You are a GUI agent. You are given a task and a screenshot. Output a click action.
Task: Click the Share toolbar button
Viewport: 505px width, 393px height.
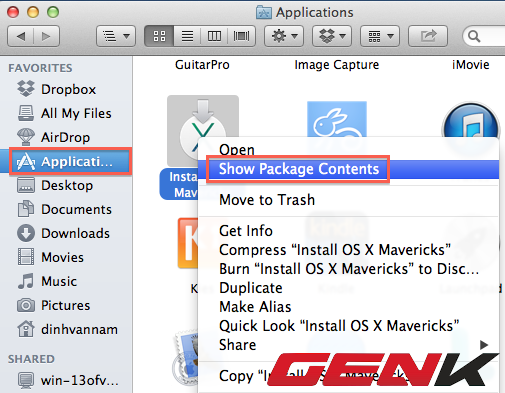[428, 36]
